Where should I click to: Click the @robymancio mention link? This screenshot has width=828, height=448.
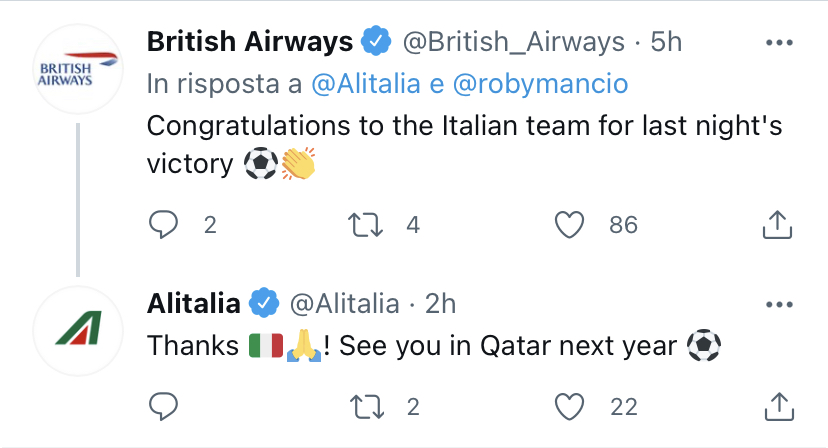[x=540, y=85]
